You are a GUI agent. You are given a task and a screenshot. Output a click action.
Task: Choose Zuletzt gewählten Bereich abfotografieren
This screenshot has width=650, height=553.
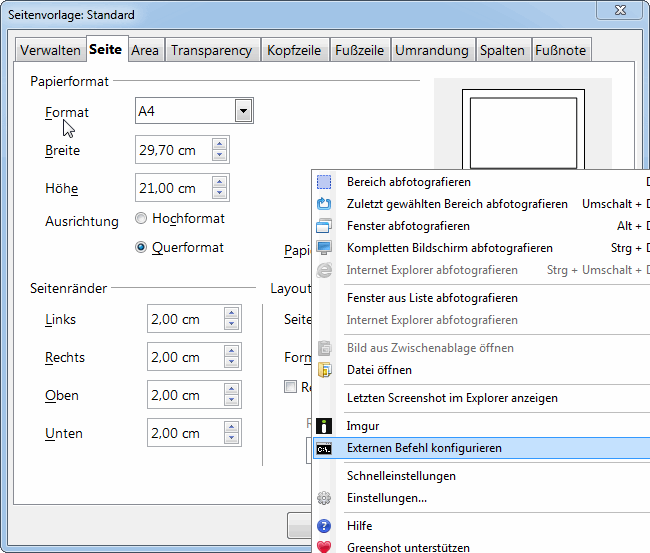[x=481, y=204]
